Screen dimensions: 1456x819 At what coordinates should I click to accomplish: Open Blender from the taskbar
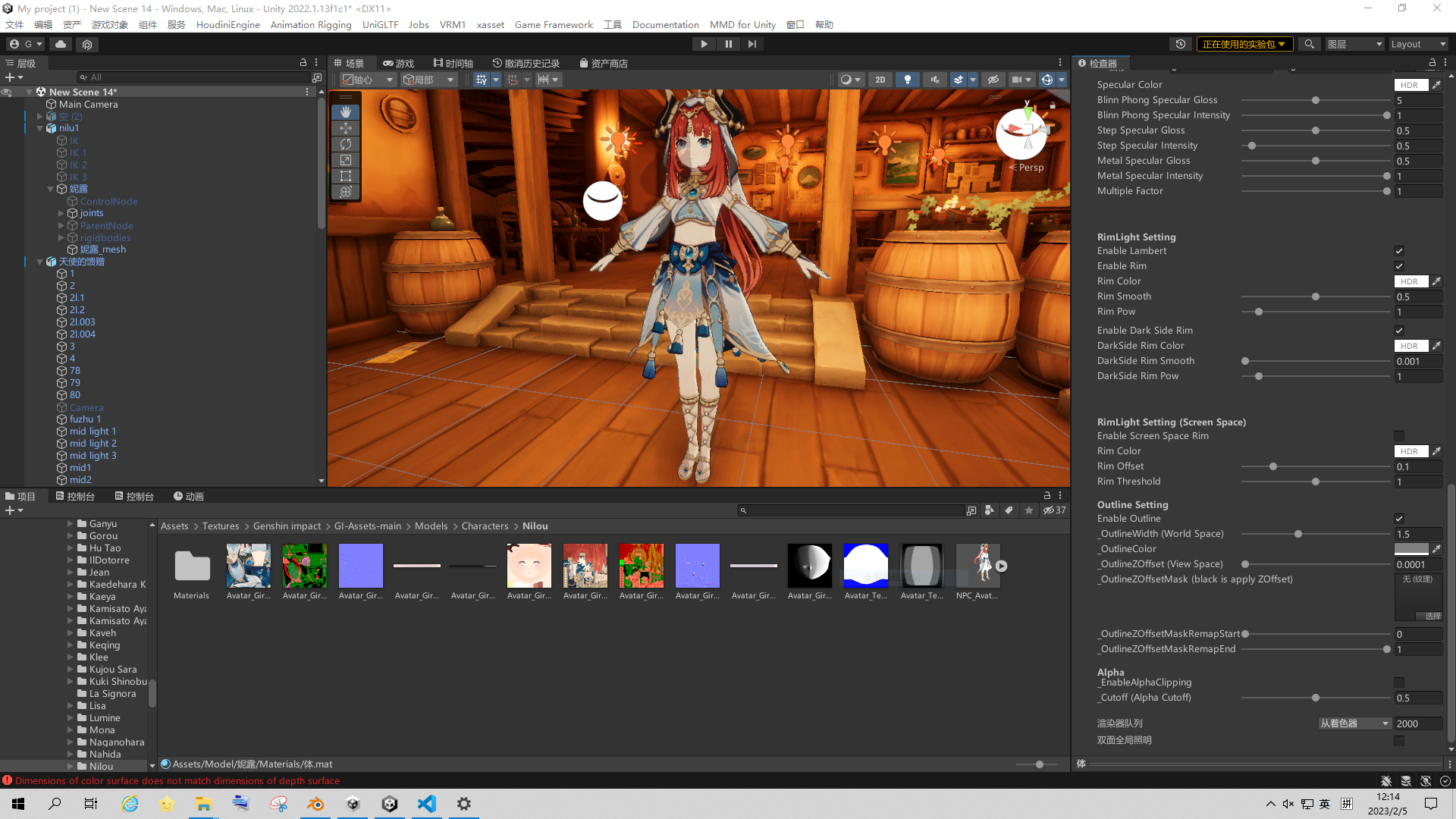pos(315,804)
